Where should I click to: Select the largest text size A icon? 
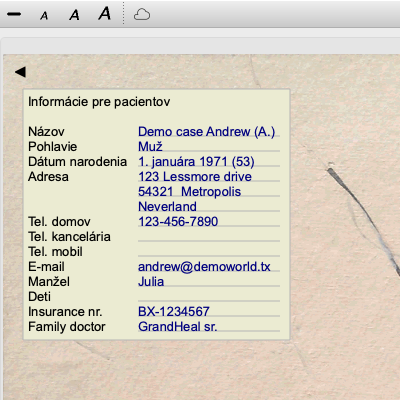(105, 14)
